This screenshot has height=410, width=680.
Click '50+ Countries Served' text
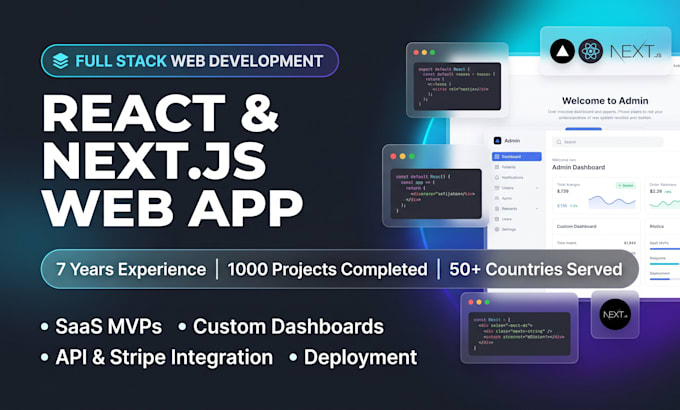[x=536, y=269]
